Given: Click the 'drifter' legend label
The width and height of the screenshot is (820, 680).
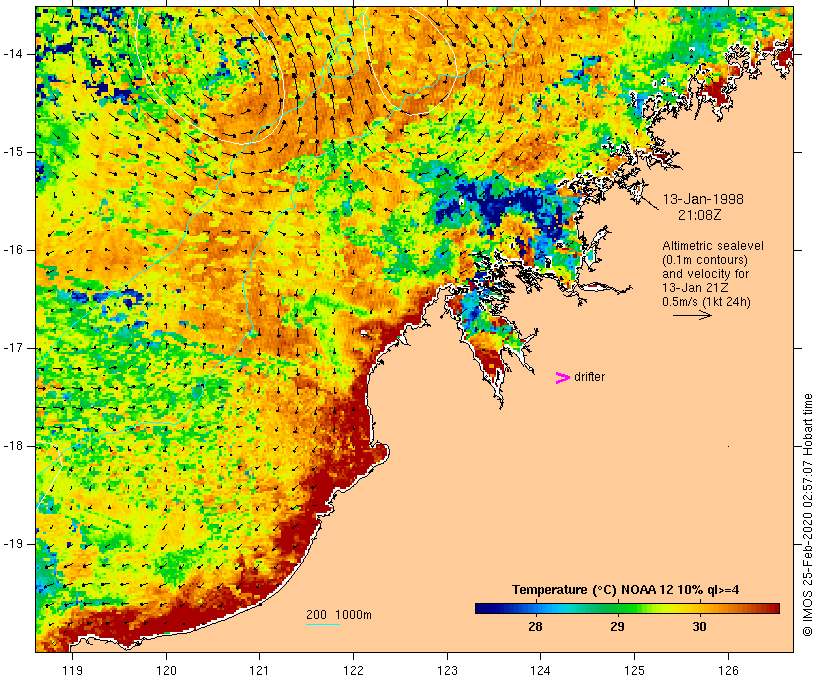Looking at the screenshot, I should [x=589, y=377].
